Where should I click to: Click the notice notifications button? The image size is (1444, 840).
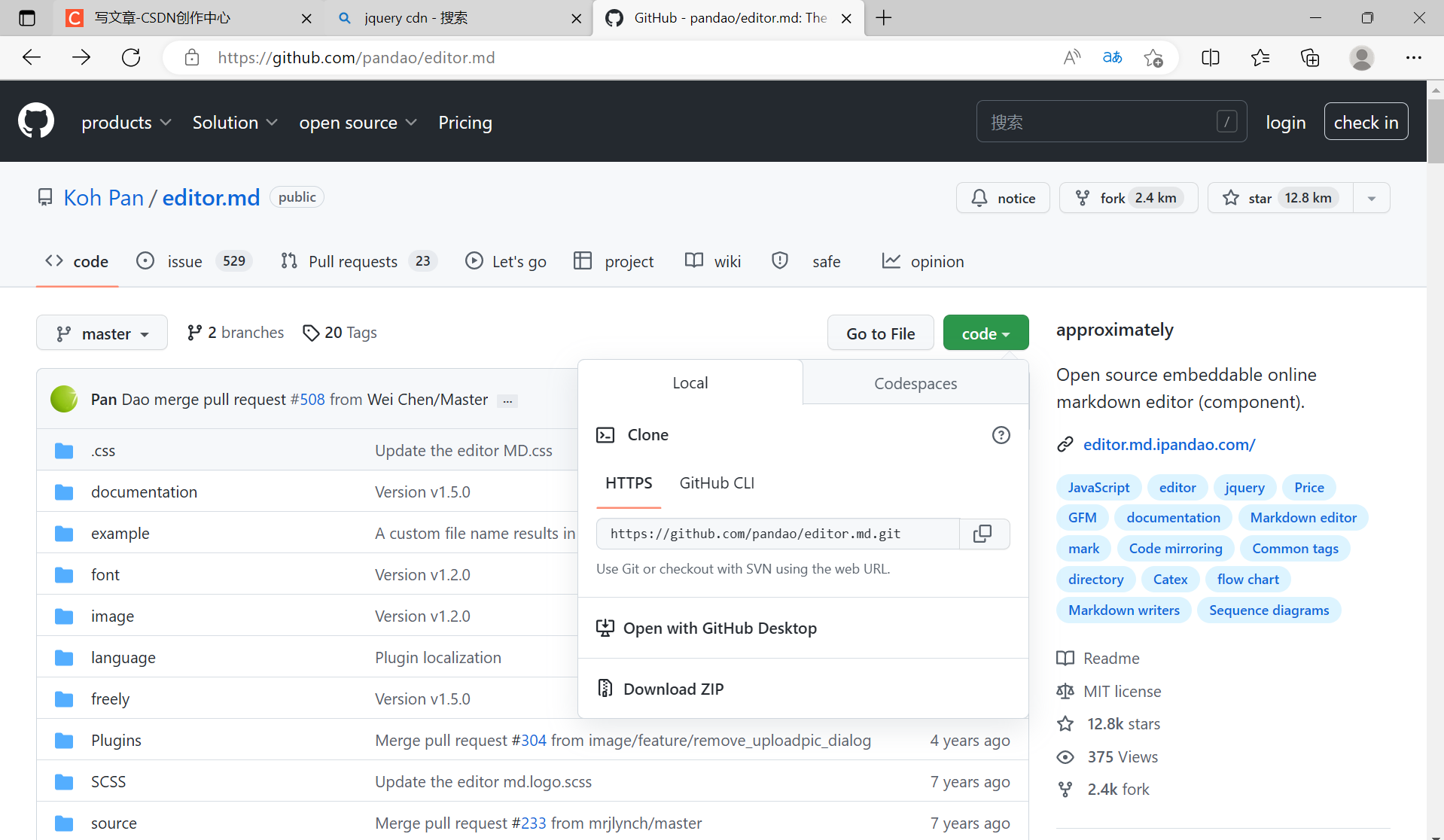pyautogui.click(x=1003, y=198)
